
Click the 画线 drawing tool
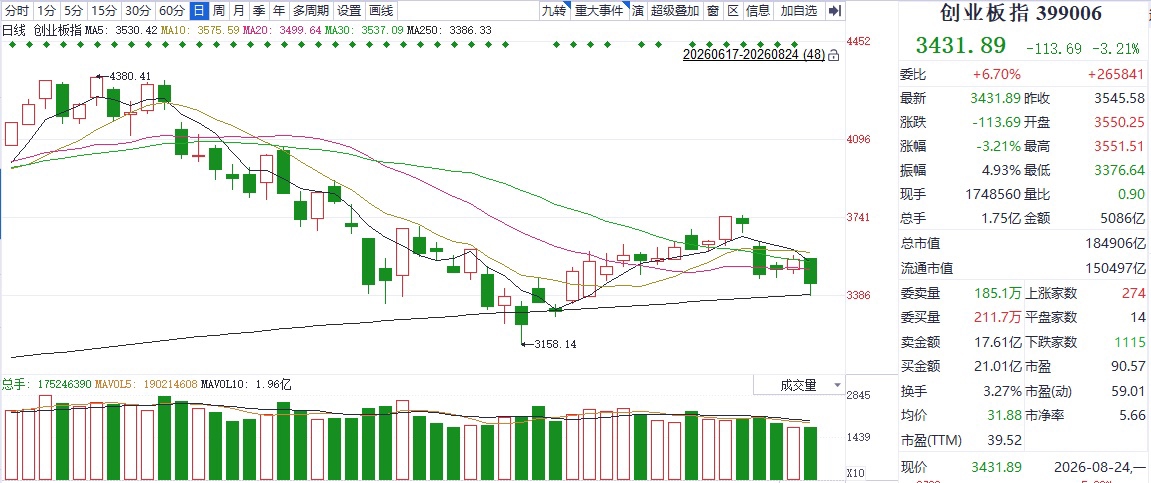point(380,10)
